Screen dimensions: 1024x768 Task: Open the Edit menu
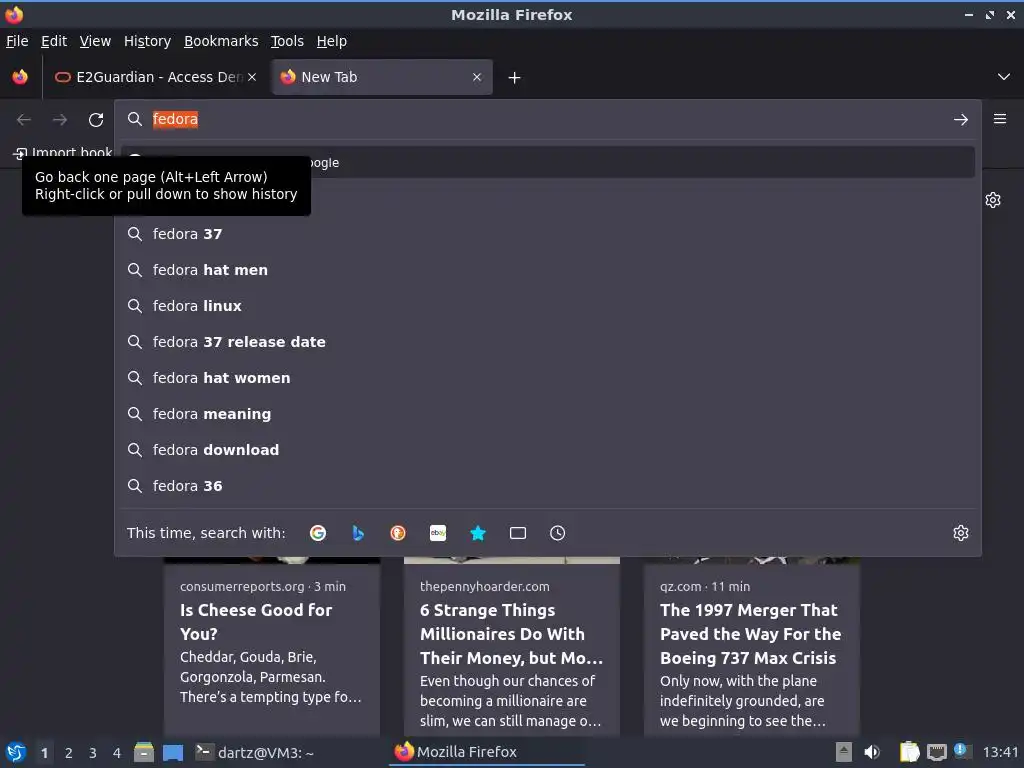(x=54, y=41)
